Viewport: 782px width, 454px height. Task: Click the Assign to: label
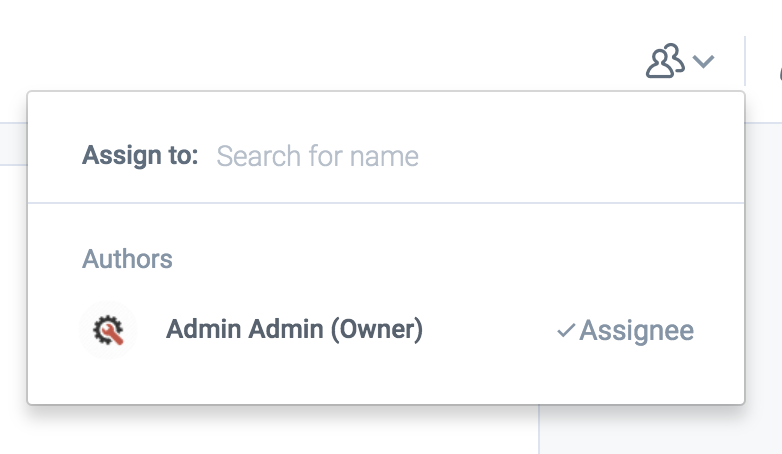140,156
